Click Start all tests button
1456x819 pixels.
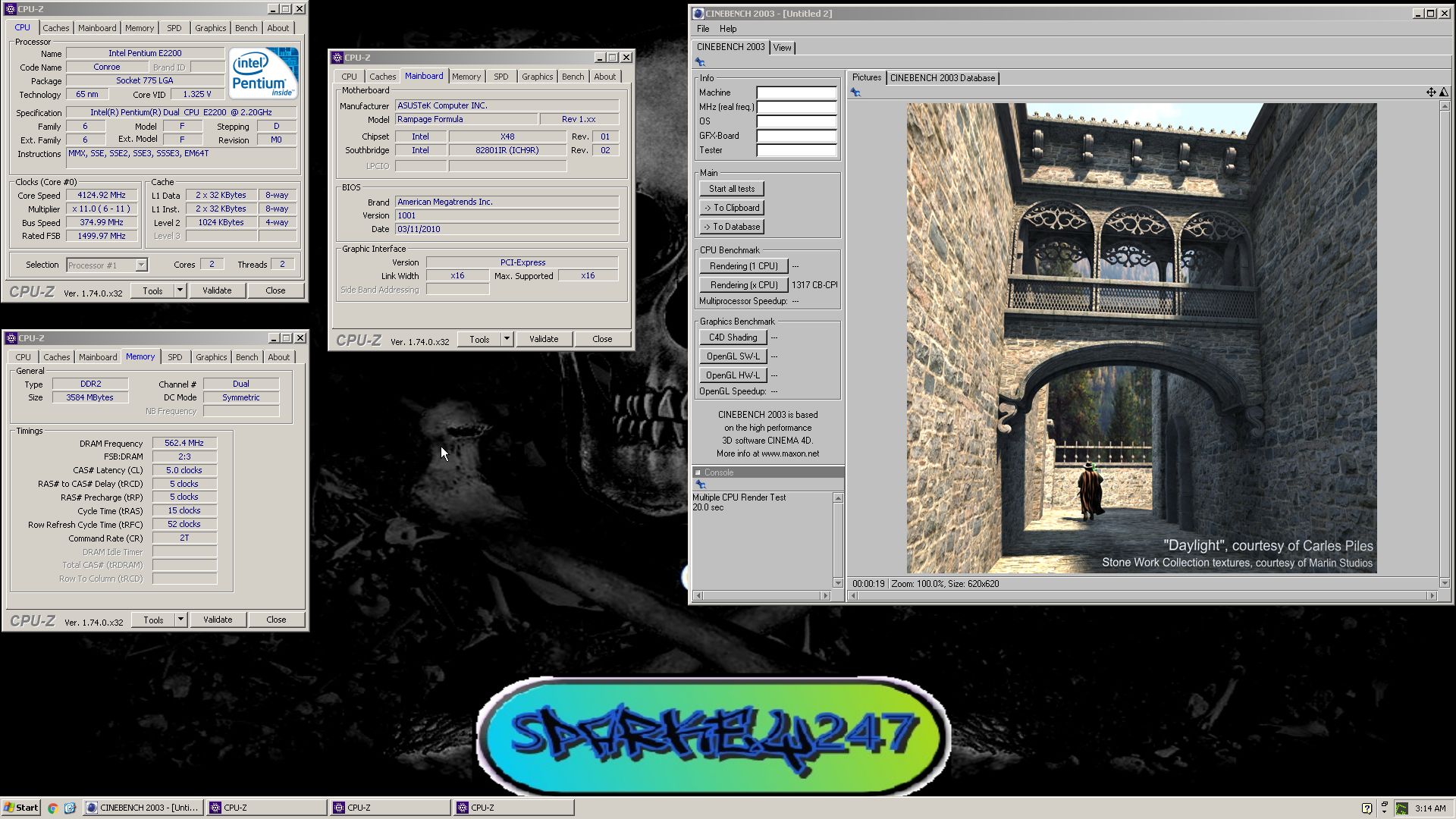click(732, 189)
